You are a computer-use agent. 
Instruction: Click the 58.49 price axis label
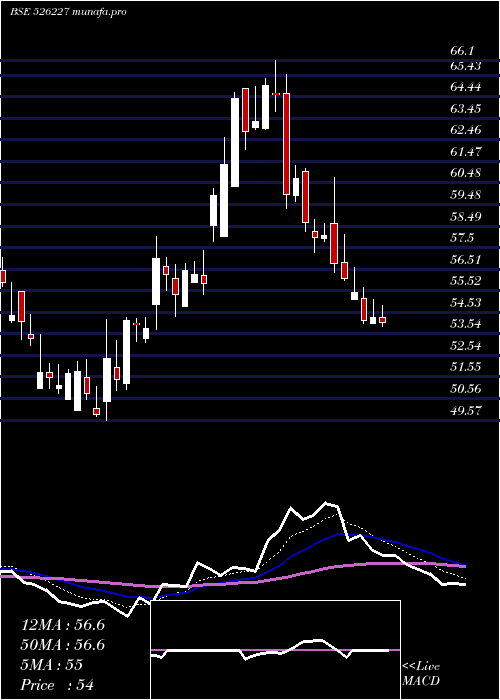pyautogui.click(x=466, y=217)
